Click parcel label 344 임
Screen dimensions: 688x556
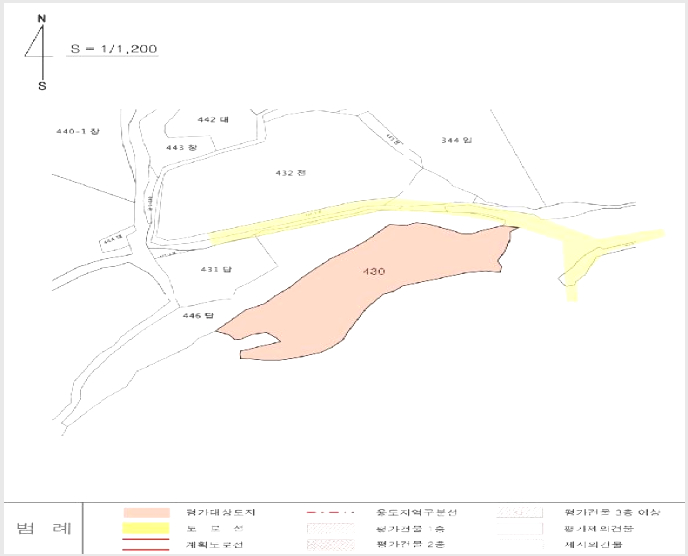(x=456, y=140)
